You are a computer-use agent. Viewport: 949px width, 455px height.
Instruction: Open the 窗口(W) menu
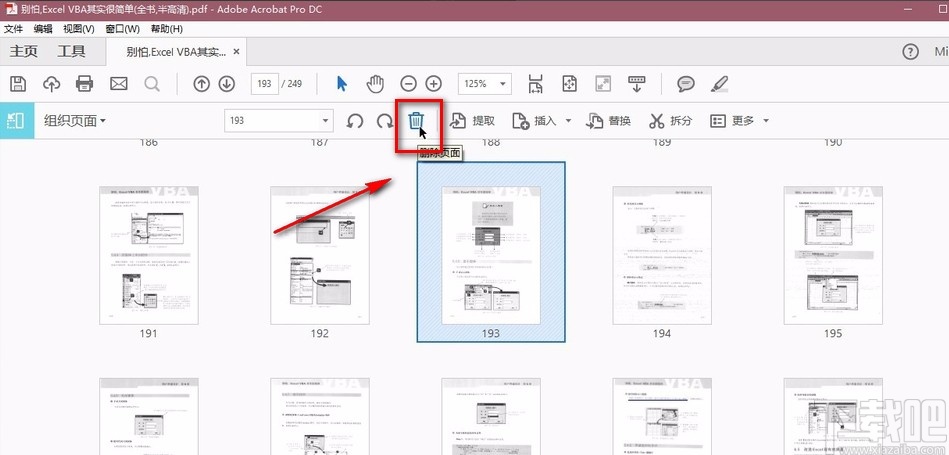(122, 28)
